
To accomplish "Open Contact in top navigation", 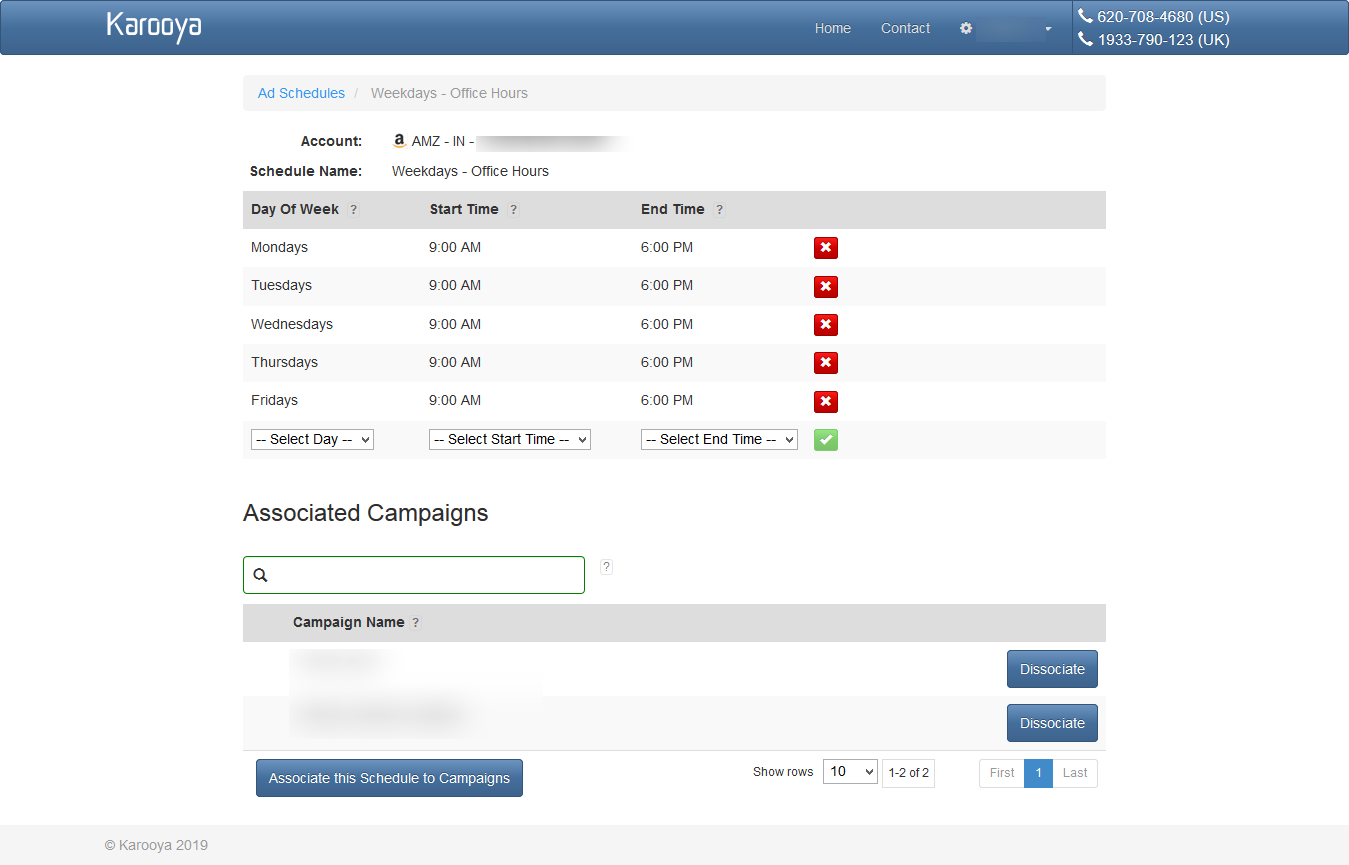I will coord(905,28).
